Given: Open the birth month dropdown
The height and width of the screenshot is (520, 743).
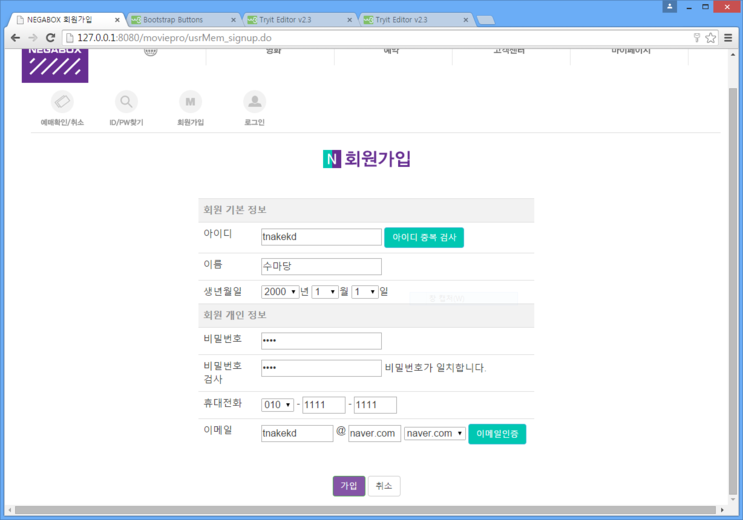Looking at the screenshot, I should pyautogui.click(x=324, y=292).
